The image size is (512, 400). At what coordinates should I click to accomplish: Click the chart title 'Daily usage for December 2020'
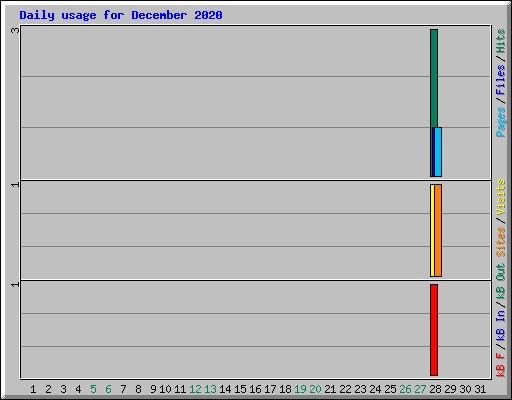(121, 15)
